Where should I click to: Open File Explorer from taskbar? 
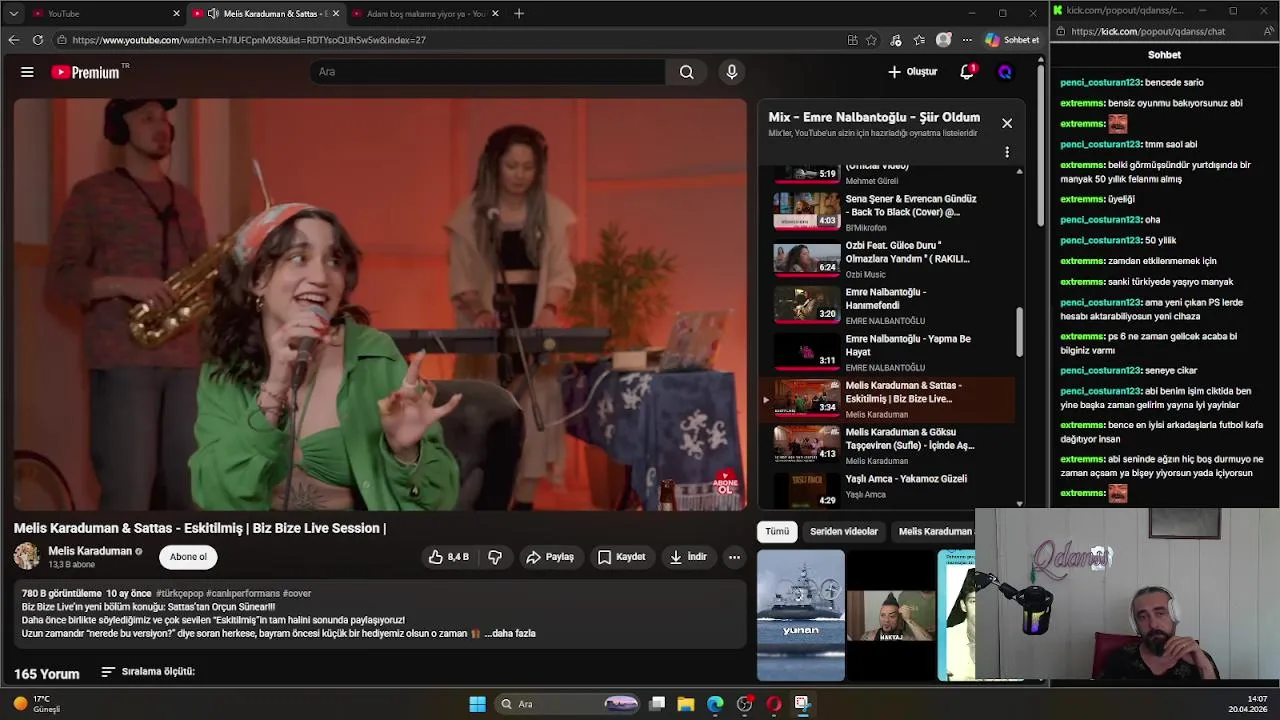pos(686,704)
